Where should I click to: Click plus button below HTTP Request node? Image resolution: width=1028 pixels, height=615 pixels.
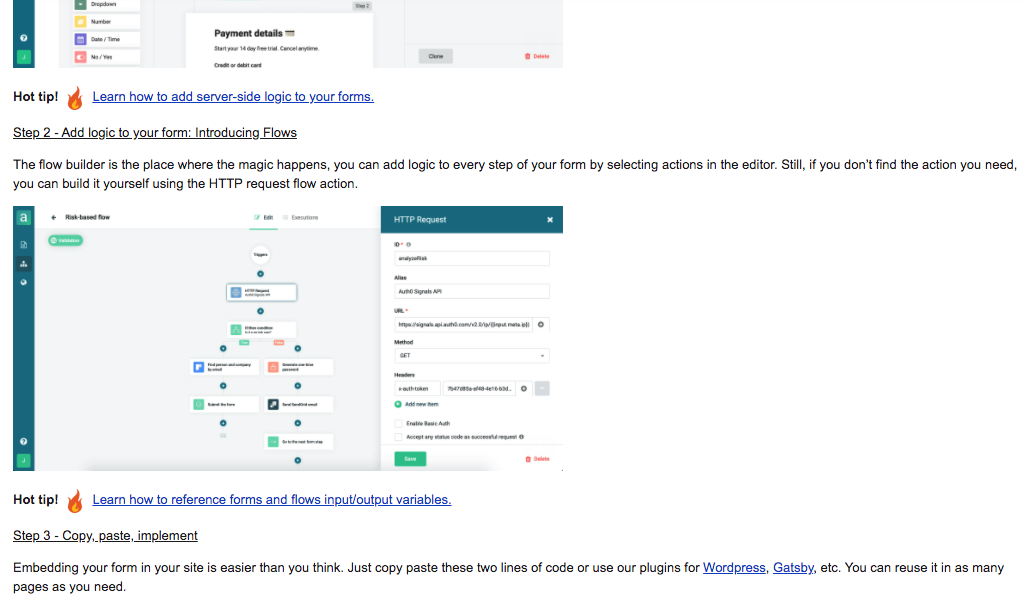tap(260, 311)
